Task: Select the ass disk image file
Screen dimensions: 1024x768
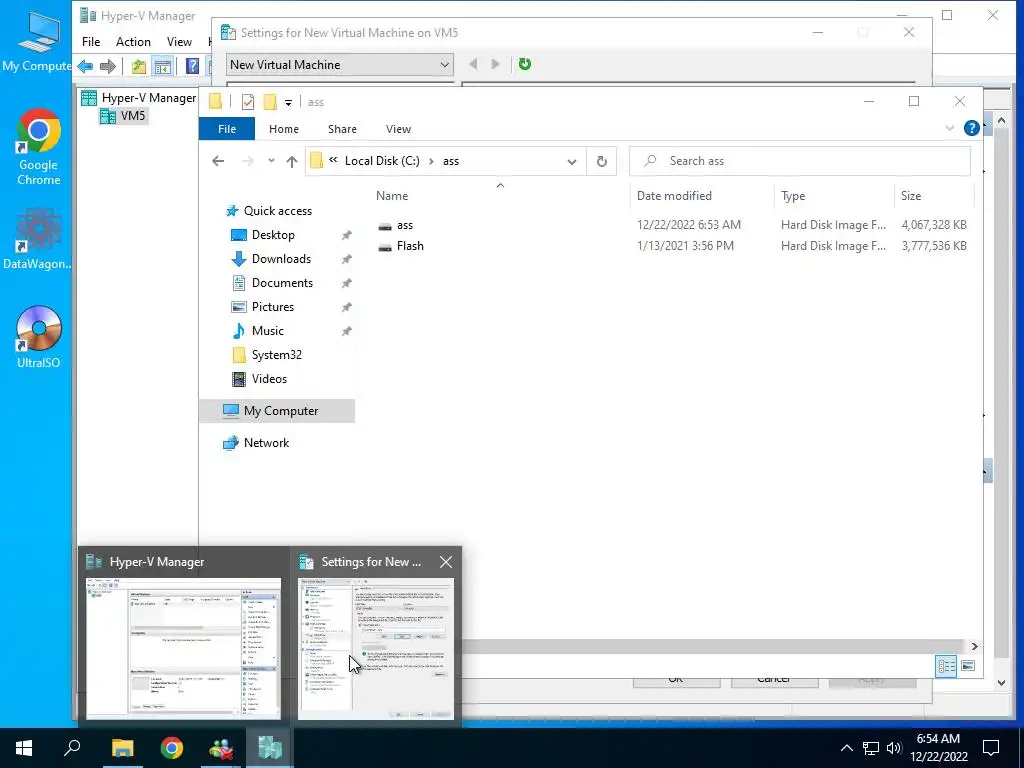Action: coord(405,225)
